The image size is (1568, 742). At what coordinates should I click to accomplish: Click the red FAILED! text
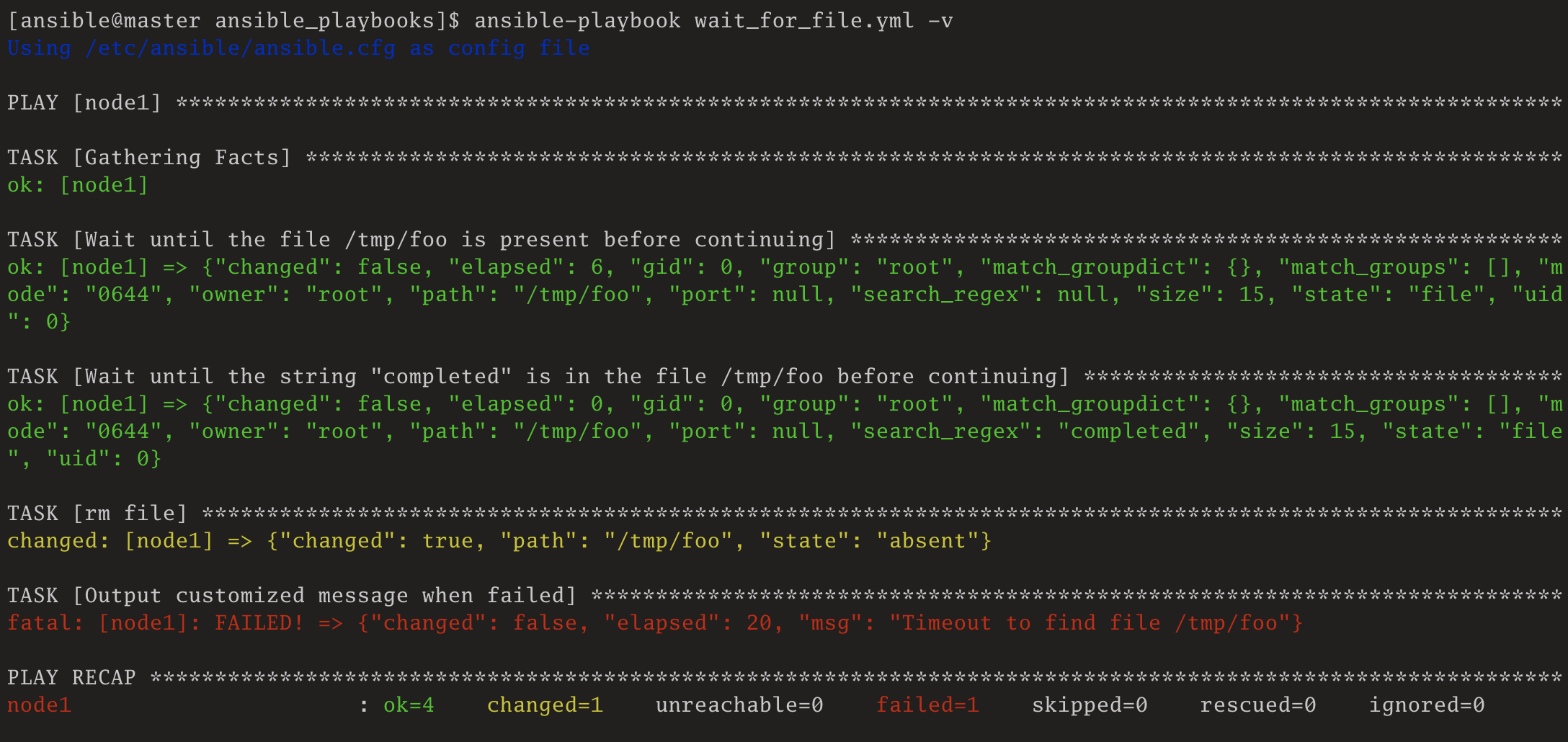[259, 623]
